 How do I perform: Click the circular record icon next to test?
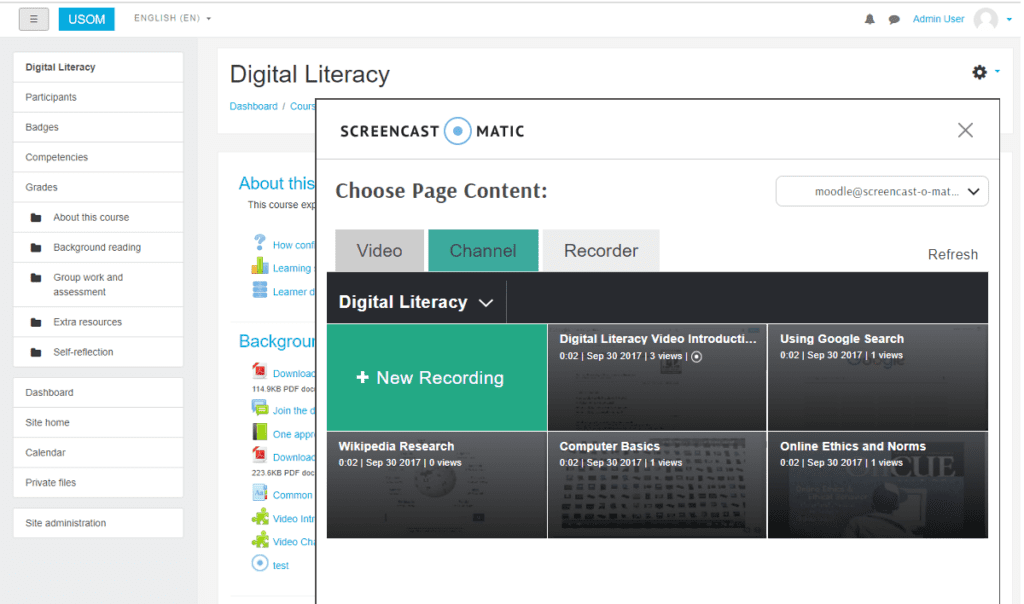[x=259, y=563]
